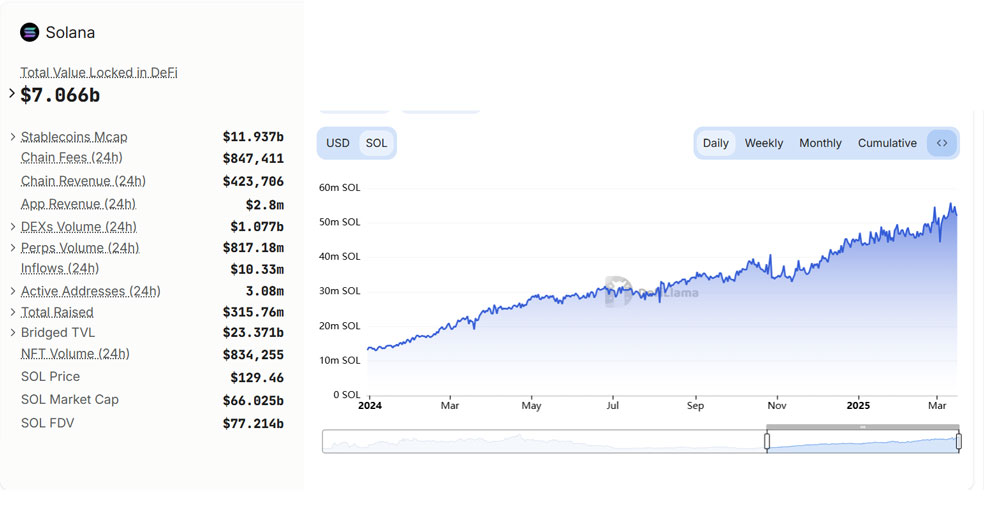Click unselected part of range overview
The image size is (984, 524).
coord(543,442)
